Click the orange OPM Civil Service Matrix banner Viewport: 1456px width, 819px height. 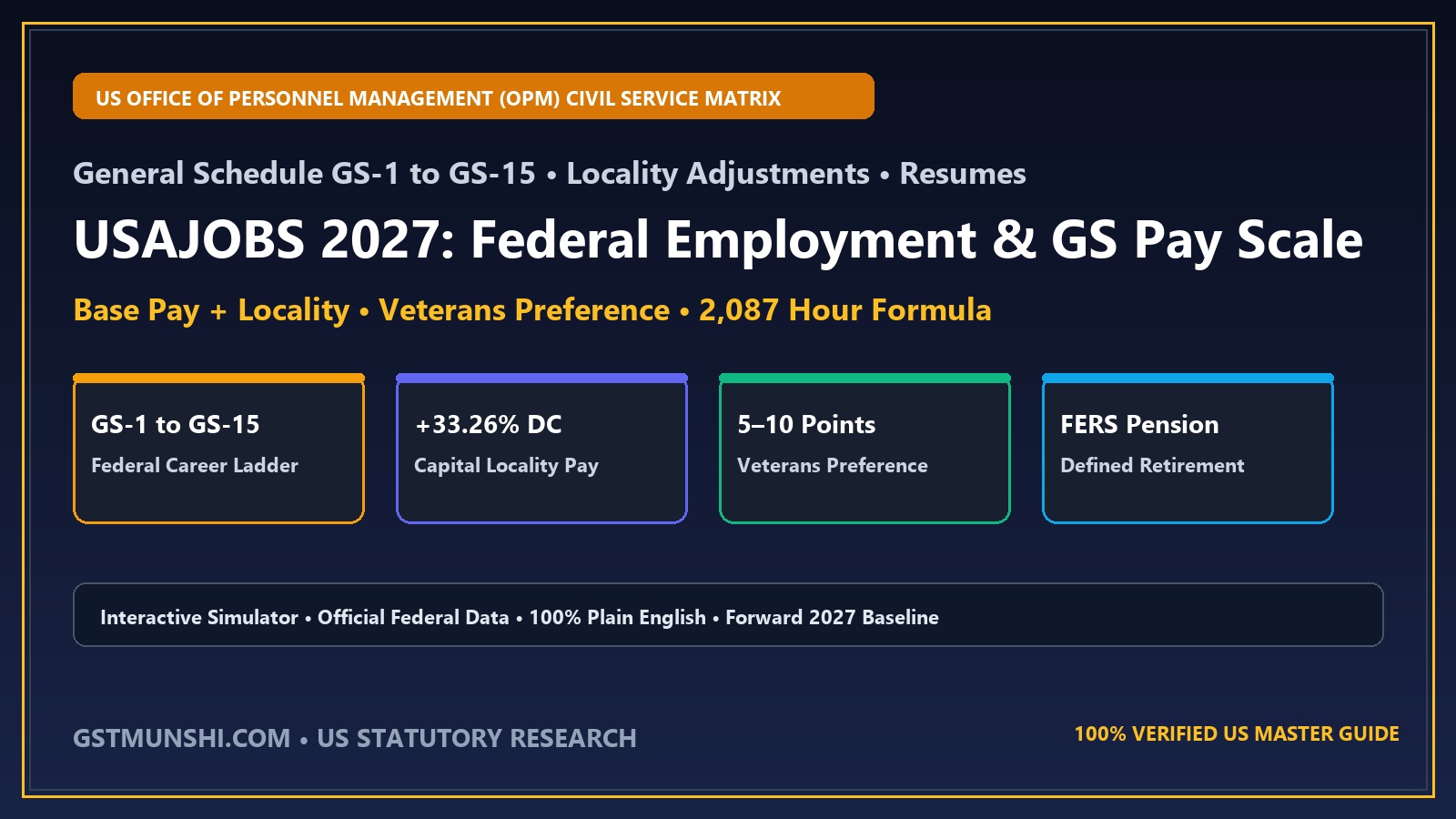tap(473, 96)
